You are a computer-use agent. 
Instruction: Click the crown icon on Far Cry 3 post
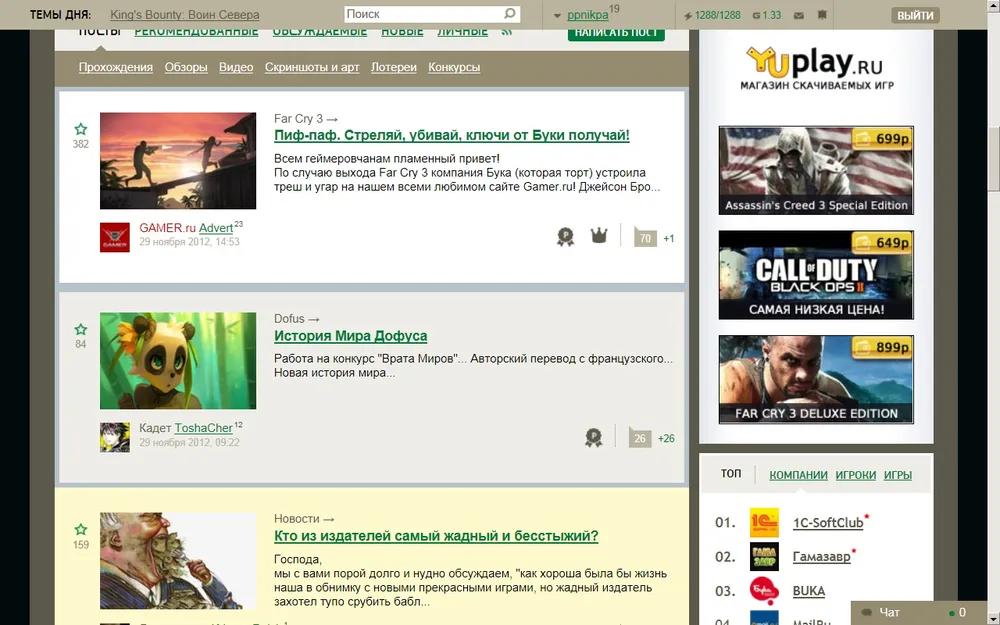(599, 236)
